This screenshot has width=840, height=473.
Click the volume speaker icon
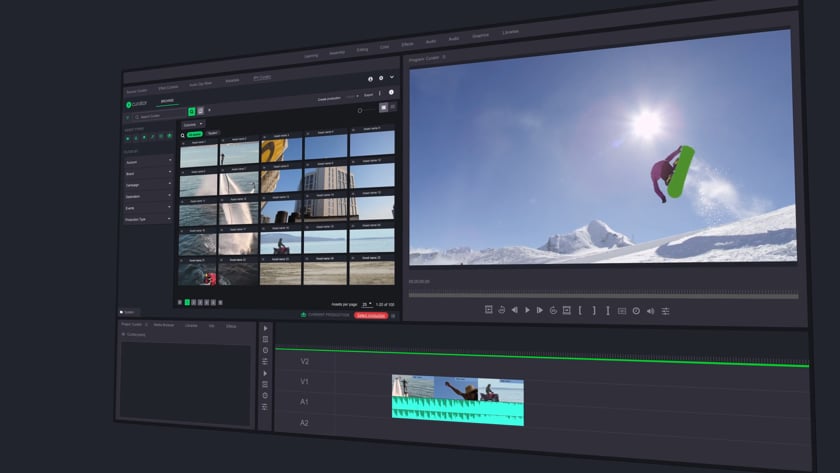pyautogui.click(x=650, y=311)
